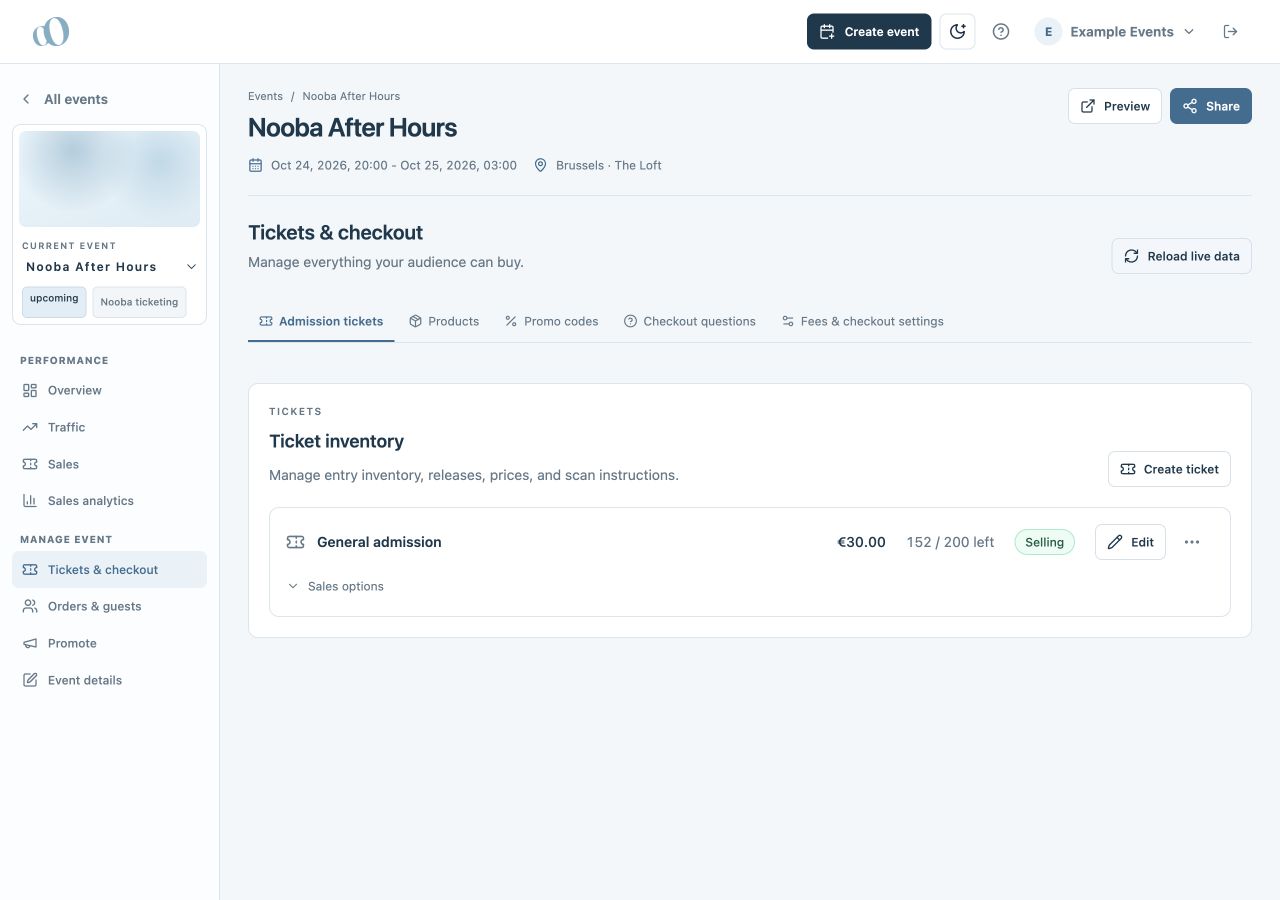Switch to the Checkout questions tab
The image size is (1280, 900).
click(x=690, y=321)
